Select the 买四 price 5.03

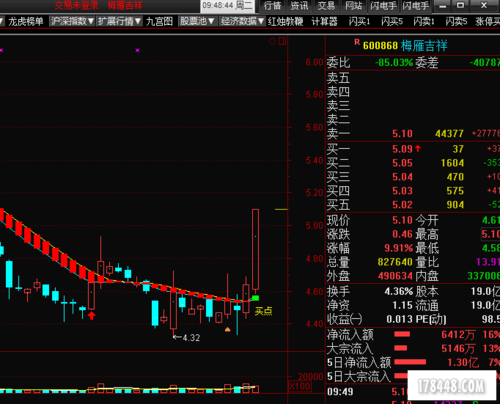point(402,191)
